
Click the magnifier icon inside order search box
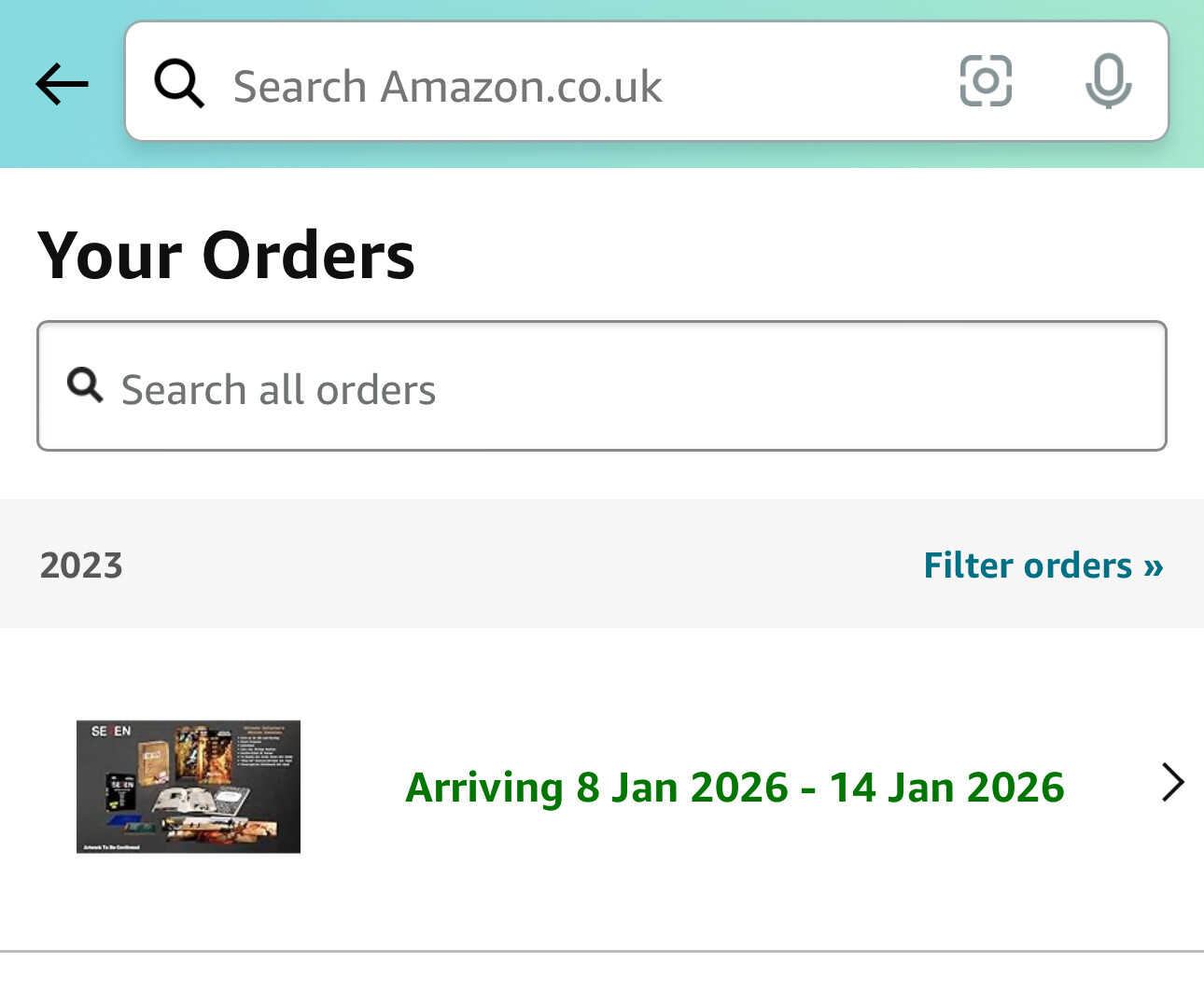pyautogui.click(x=85, y=384)
